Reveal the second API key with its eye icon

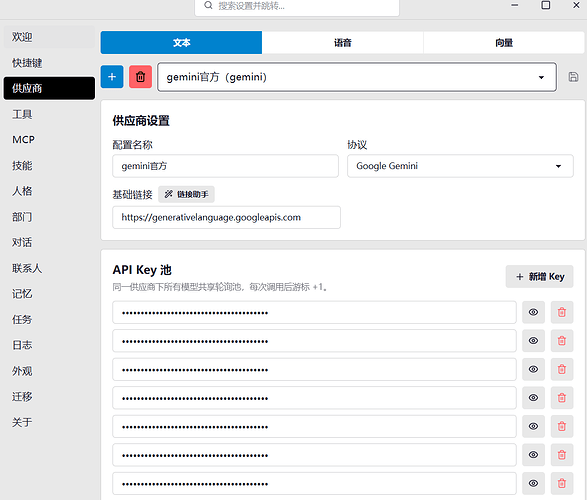click(533, 341)
